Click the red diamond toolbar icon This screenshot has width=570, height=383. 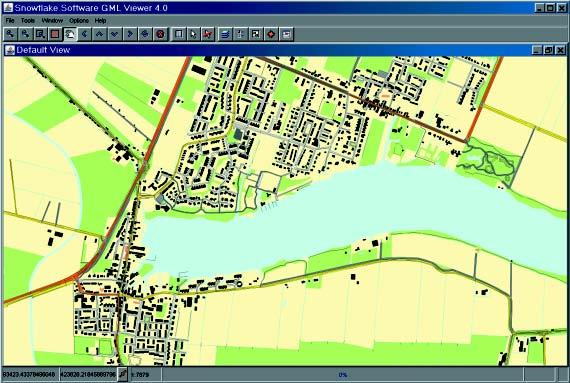point(271,34)
